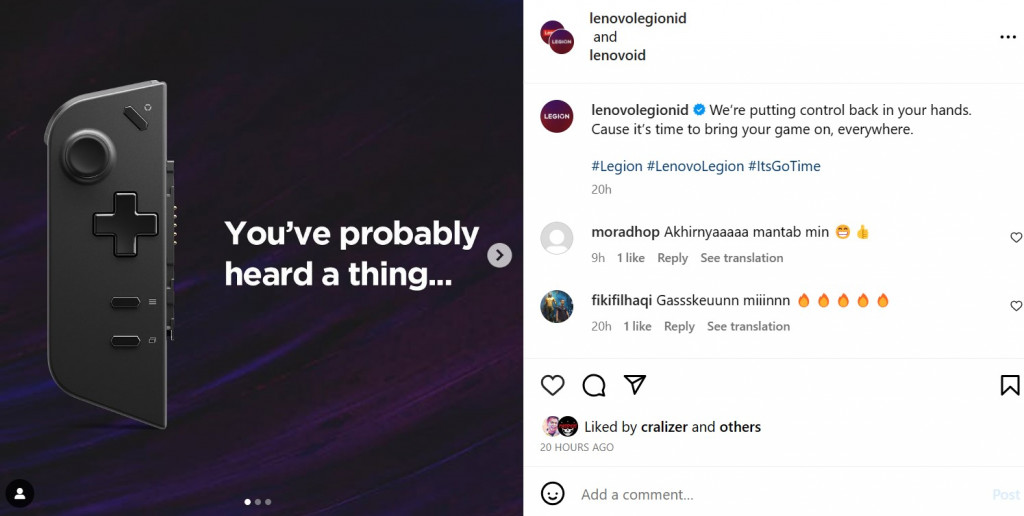Open the #ItsGoTime hashtag
This screenshot has height=516, width=1024.
pyautogui.click(x=784, y=166)
